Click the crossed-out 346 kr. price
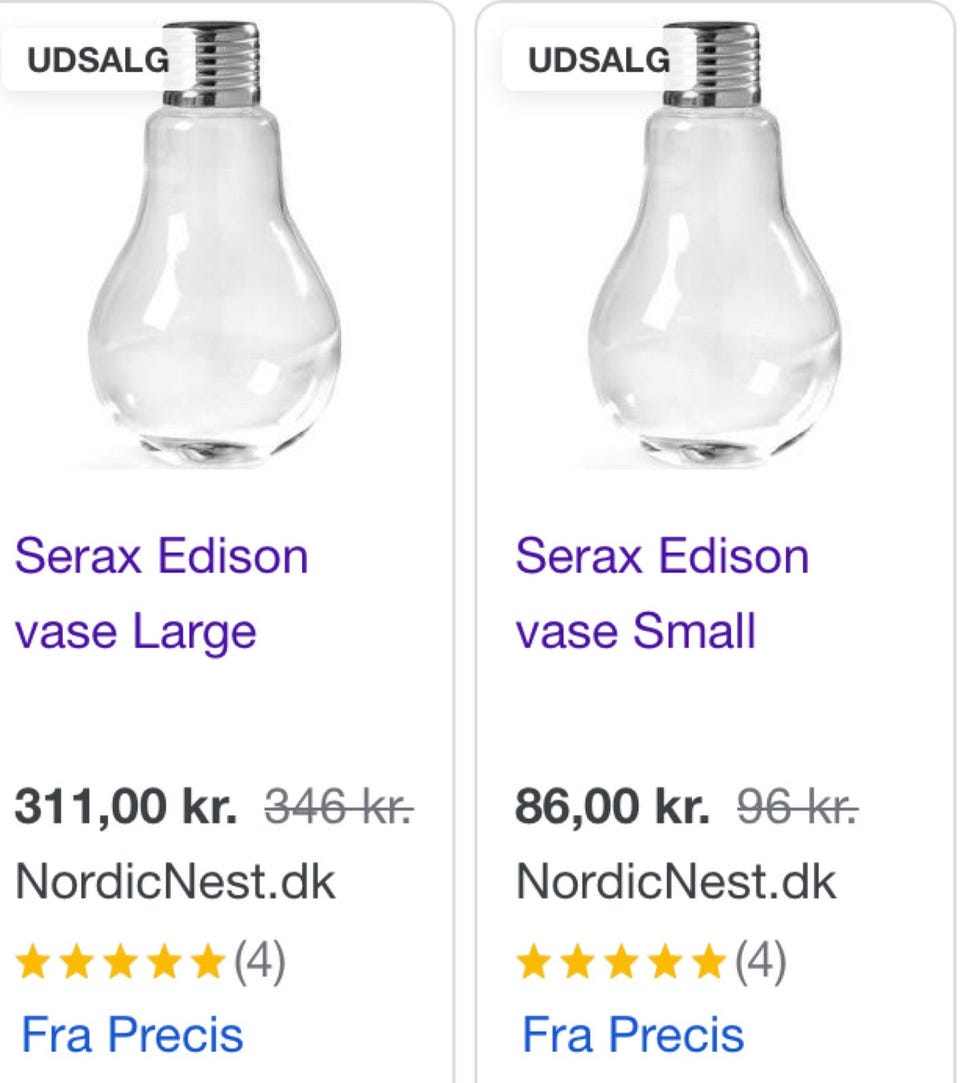 (340, 808)
